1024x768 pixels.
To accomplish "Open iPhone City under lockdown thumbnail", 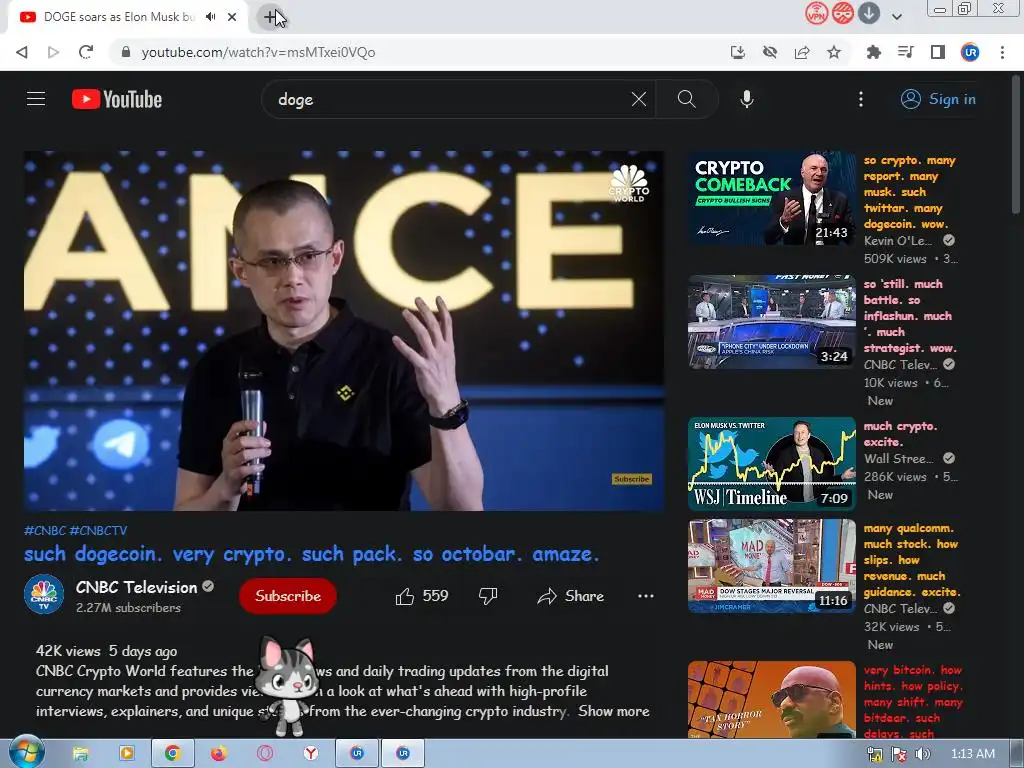I will 771,322.
